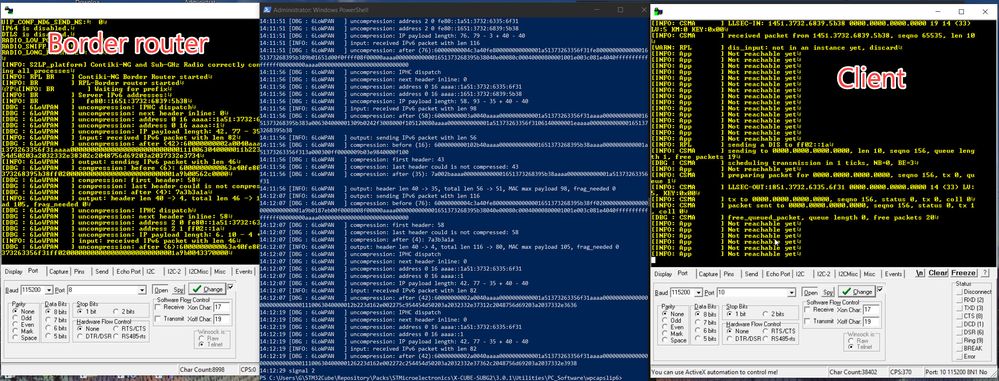
Task: Open the Send tab in Port 10 window
Action: [752, 274]
